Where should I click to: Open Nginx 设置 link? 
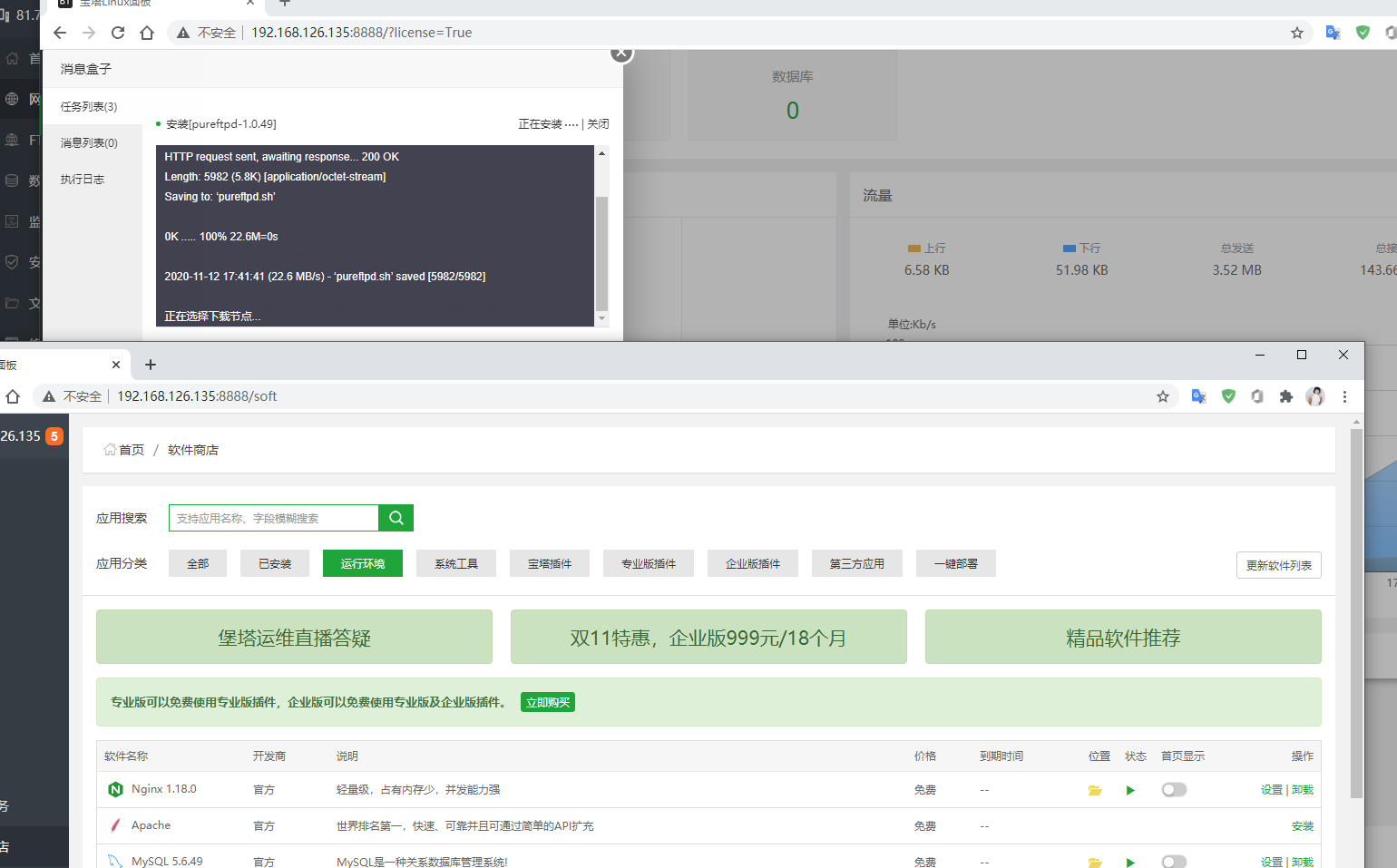(x=1272, y=790)
